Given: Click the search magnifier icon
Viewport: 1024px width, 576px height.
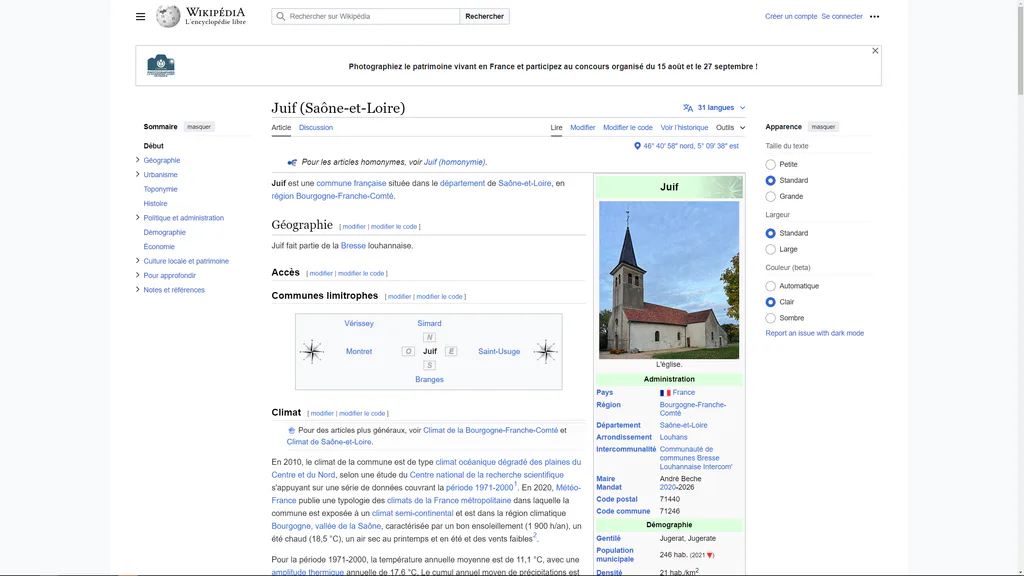Looking at the screenshot, I should point(281,16).
